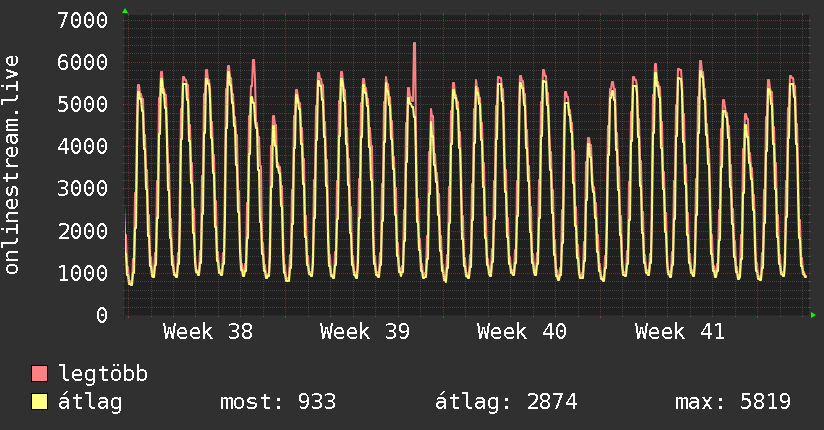
Task: Click the 'Week 40' x-axis label
Action: click(522, 332)
